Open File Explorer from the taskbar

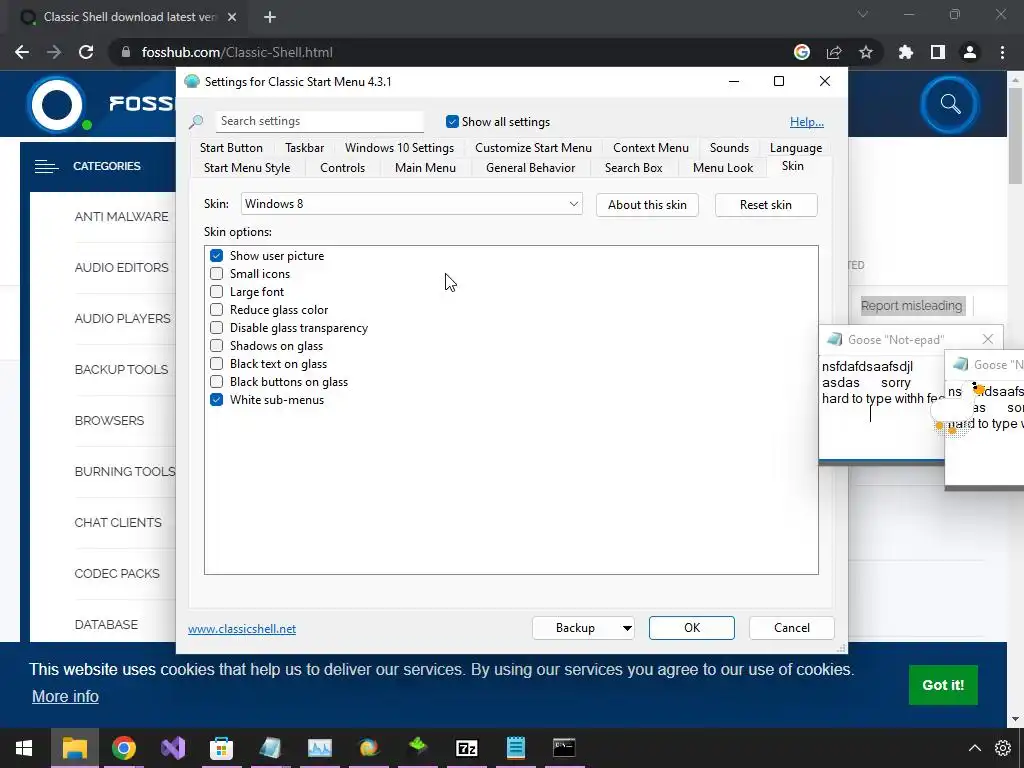[74, 748]
